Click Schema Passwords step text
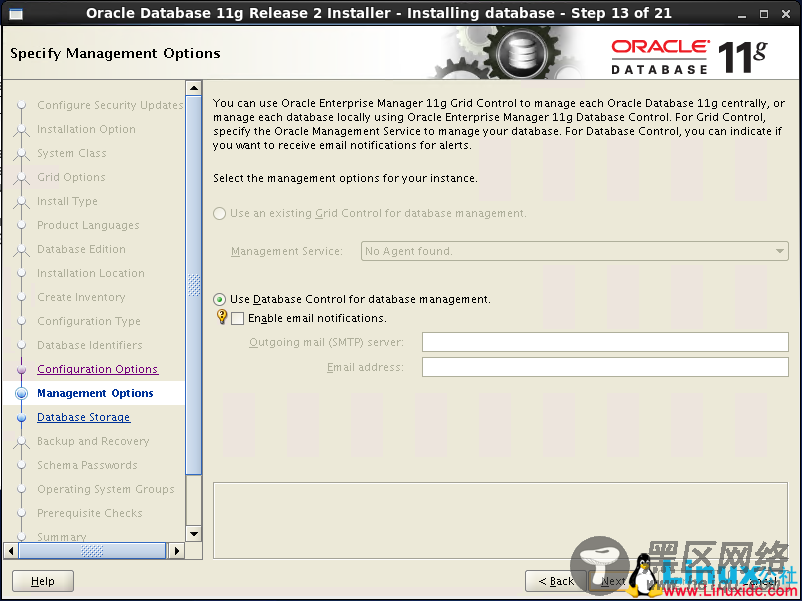This screenshot has width=802, height=601. point(87,465)
